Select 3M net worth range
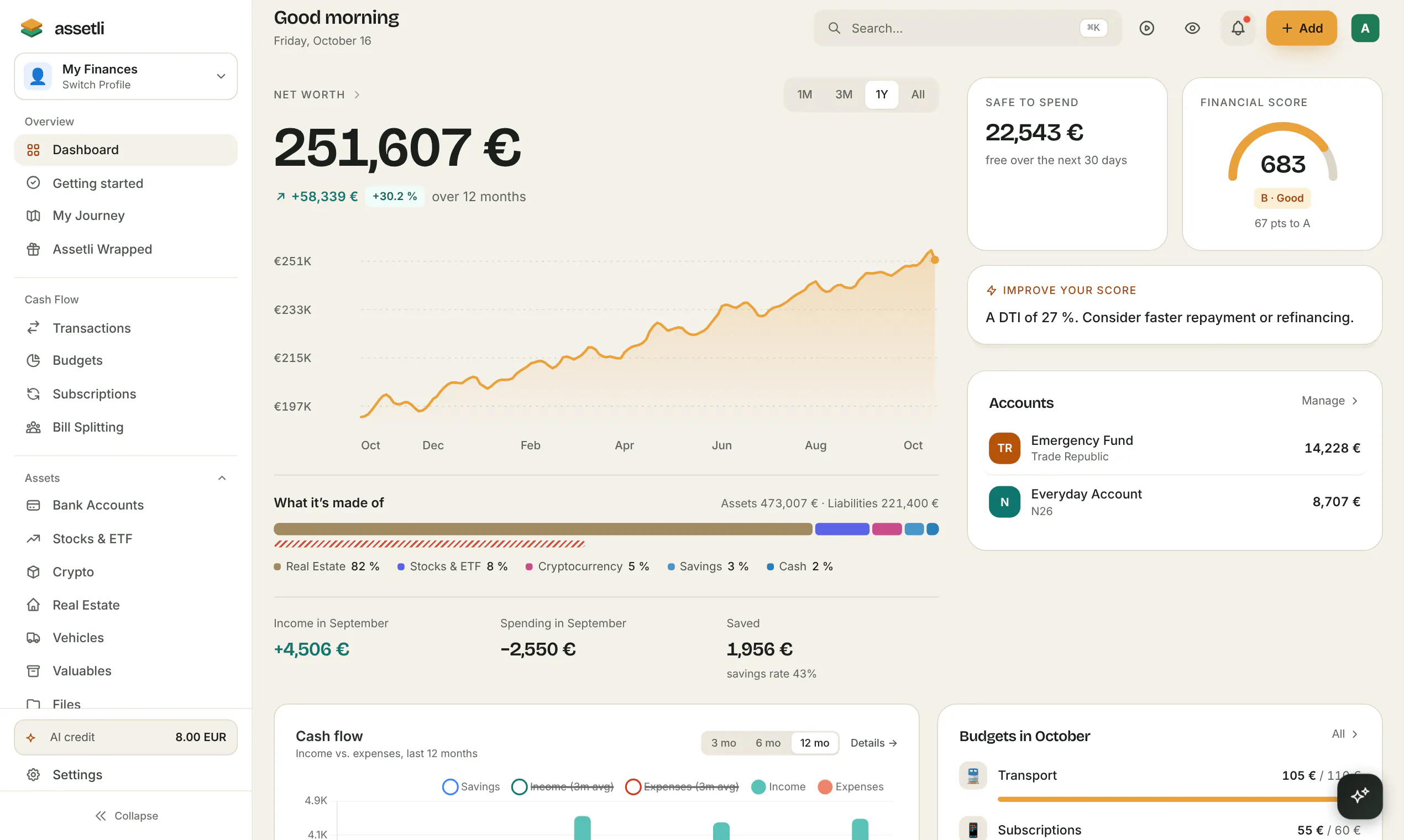Screen dimensions: 1404x840 844,95
